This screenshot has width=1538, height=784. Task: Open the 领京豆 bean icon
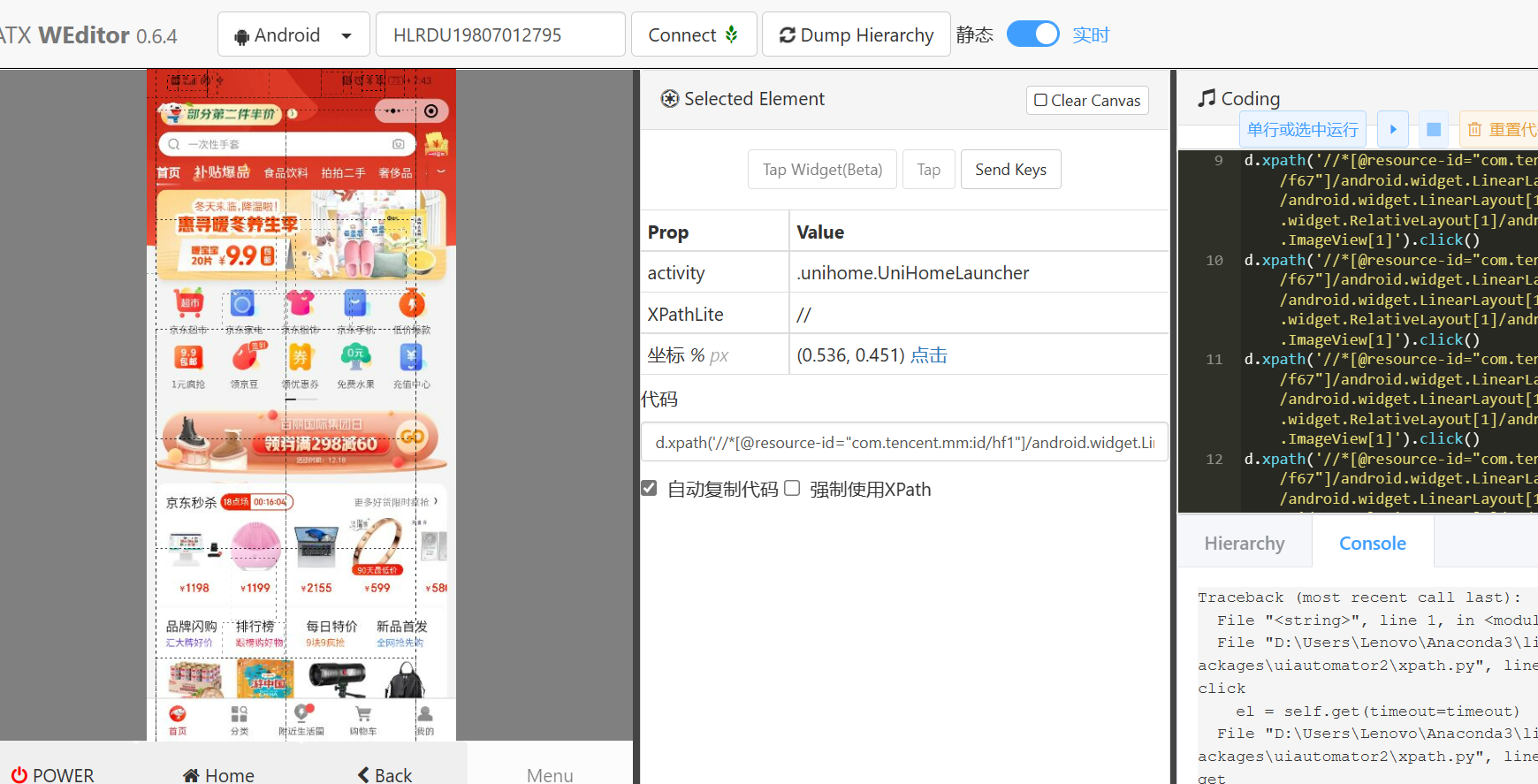click(x=247, y=357)
